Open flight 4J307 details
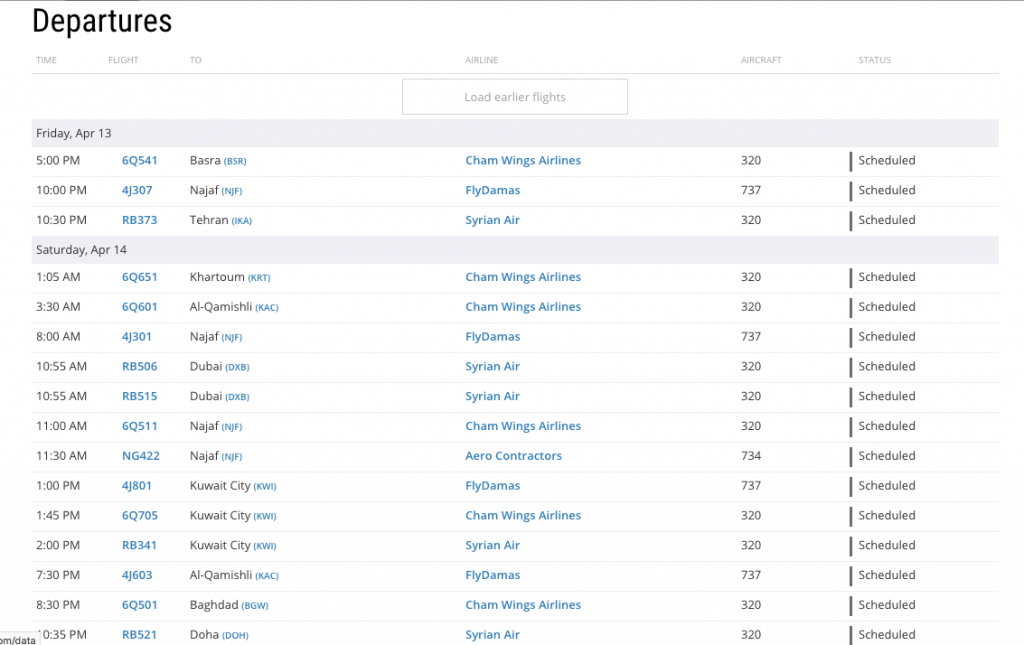The image size is (1024, 645). click(x=137, y=191)
